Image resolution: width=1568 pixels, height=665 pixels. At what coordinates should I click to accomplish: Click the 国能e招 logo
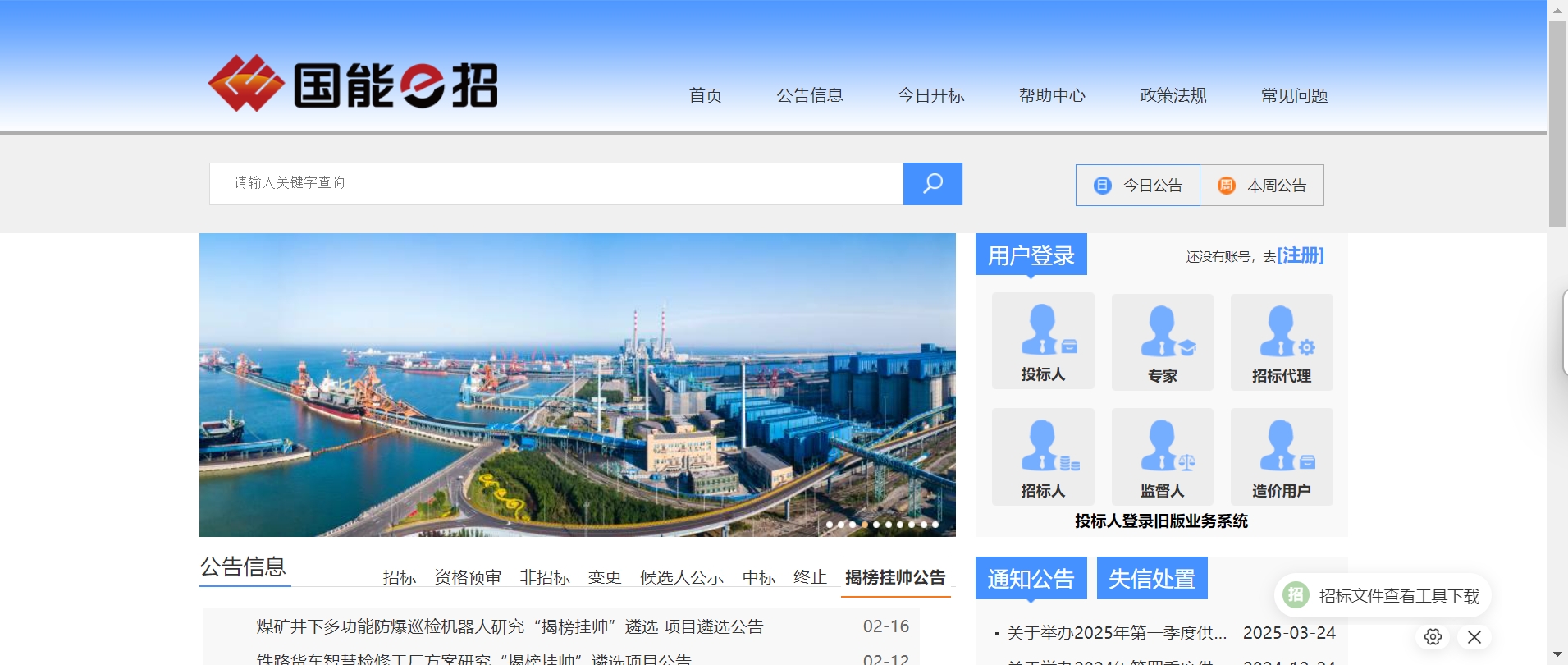click(353, 84)
